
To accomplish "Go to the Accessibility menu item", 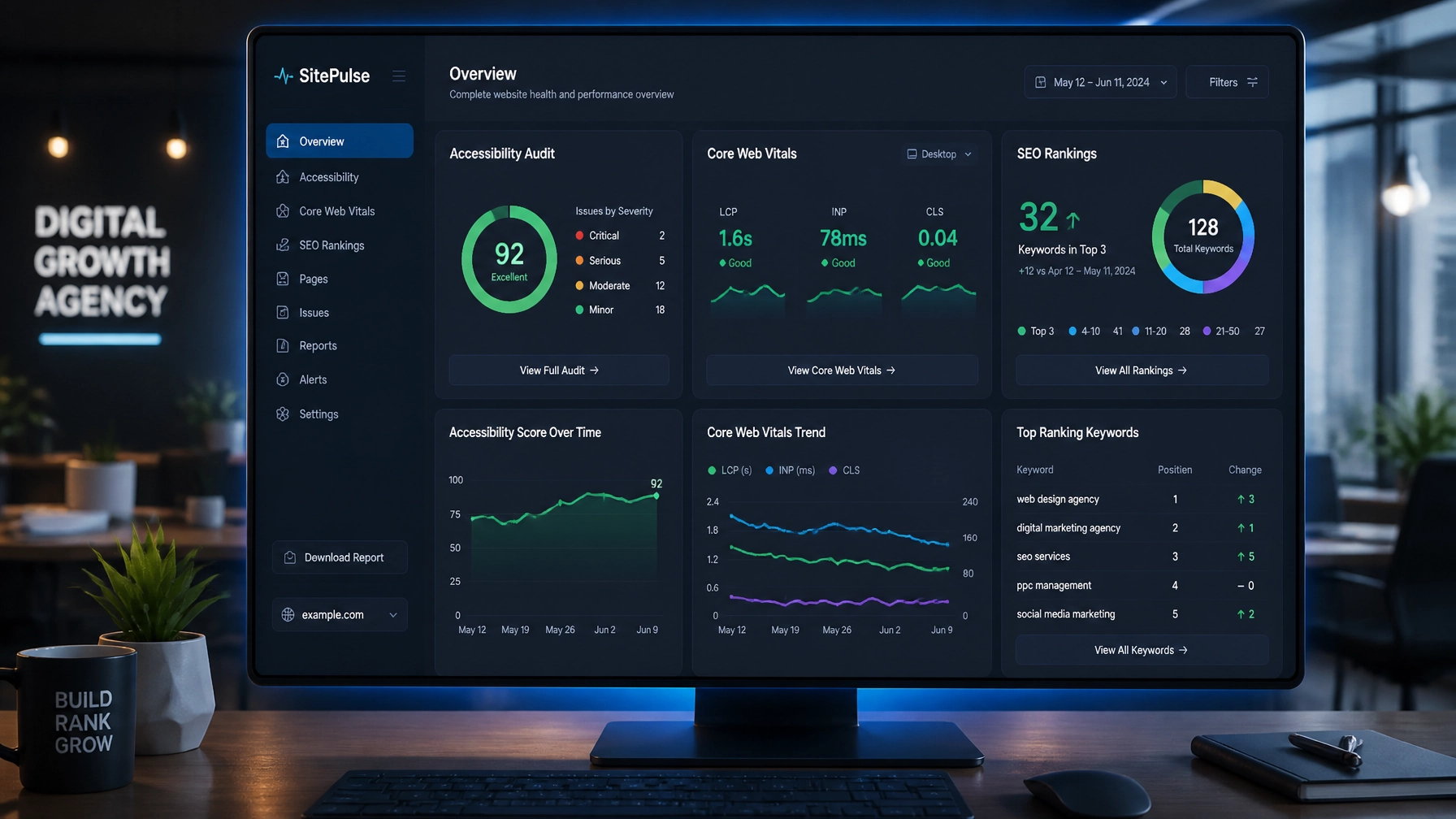I will point(340,177).
